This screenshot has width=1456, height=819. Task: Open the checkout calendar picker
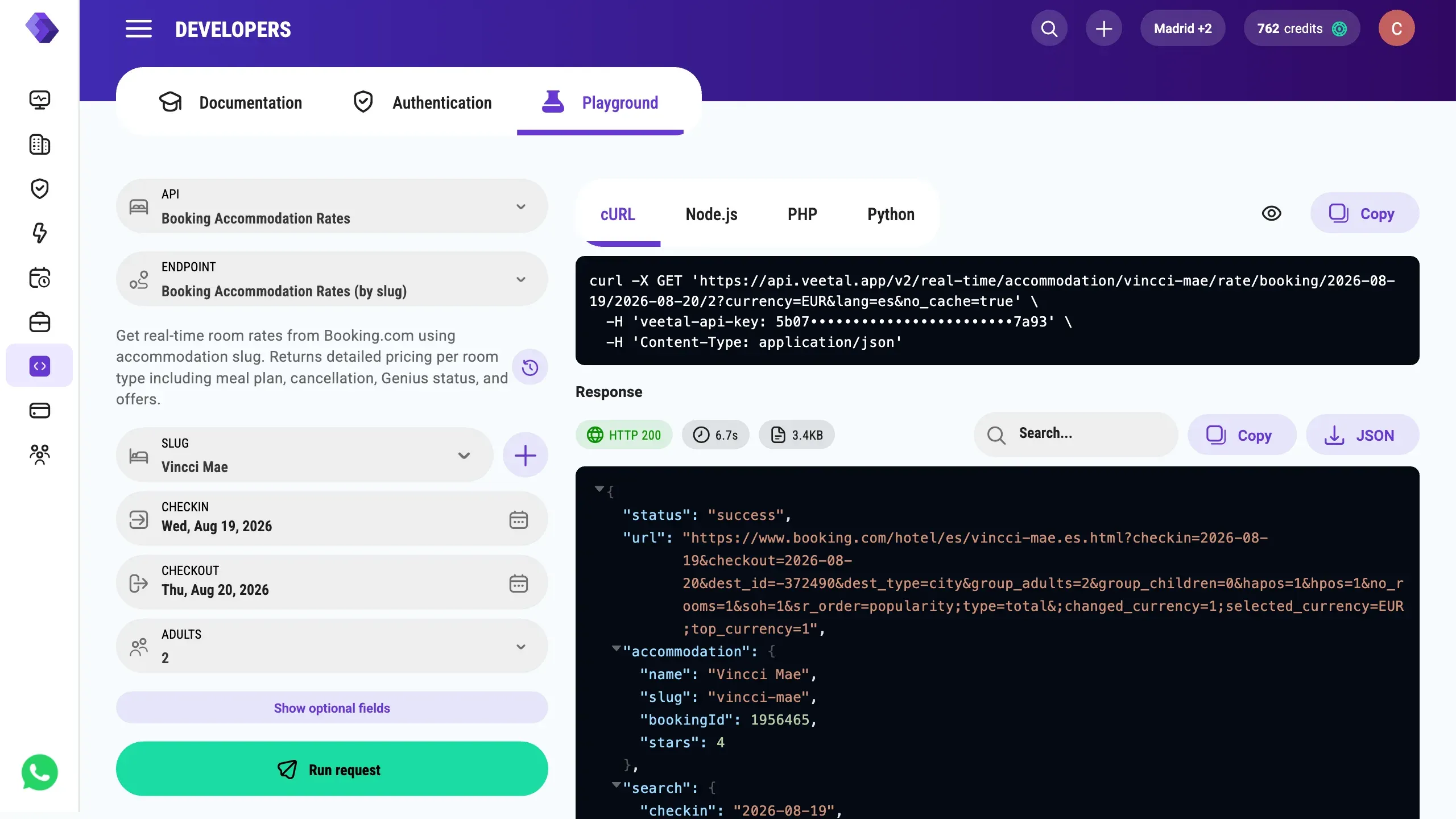click(518, 584)
